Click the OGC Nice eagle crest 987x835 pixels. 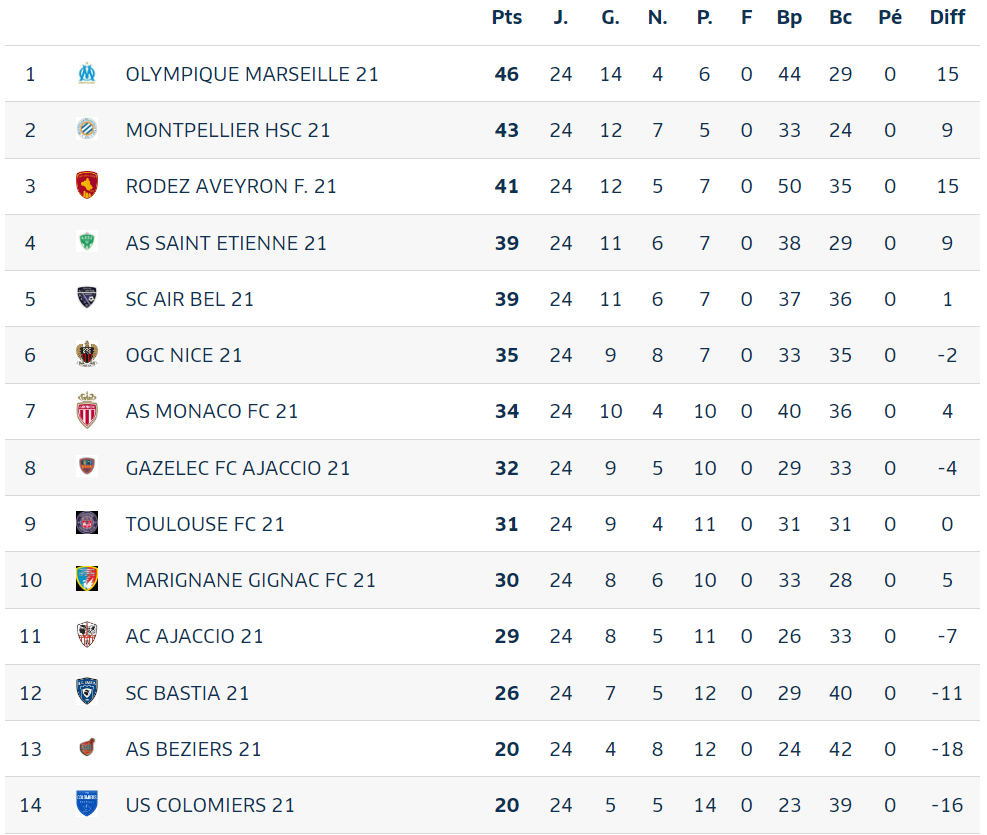coord(87,354)
